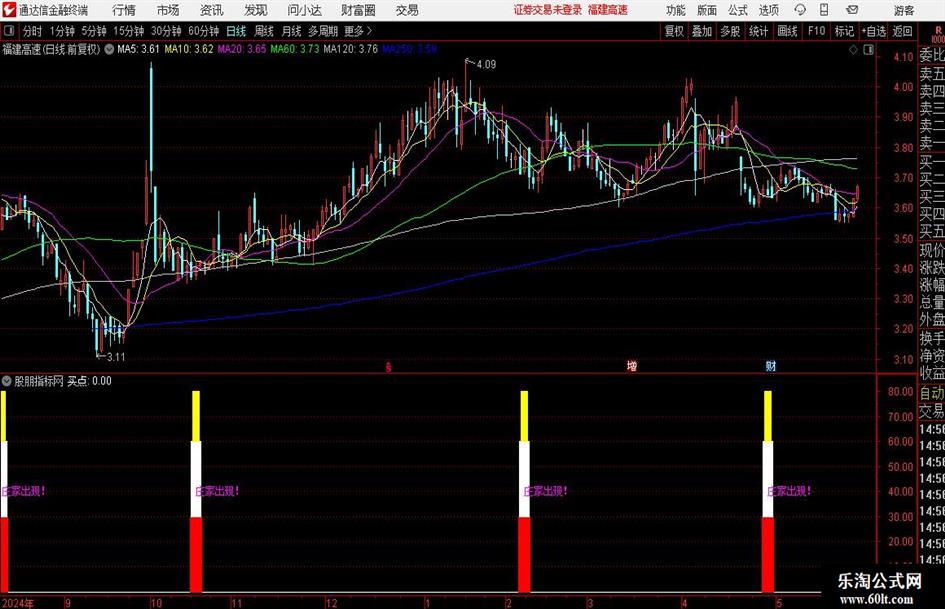Click the MA10: 3.62 value label
The image size is (945, 609).
[189, 49]
